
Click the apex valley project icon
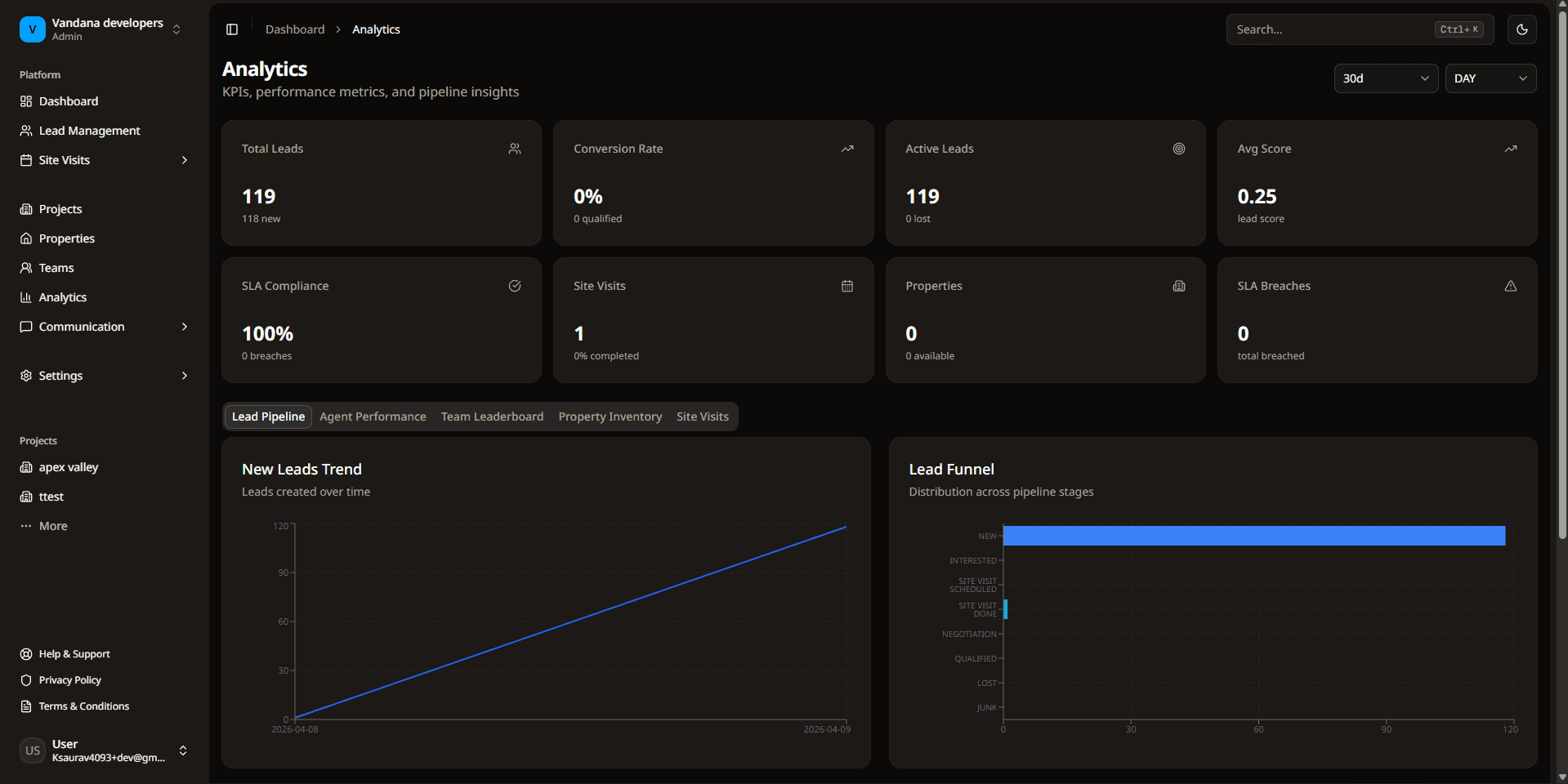[x=27, y=467]
